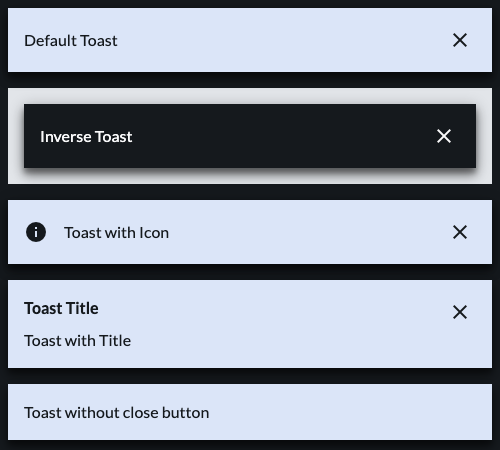Click the info circle icon
Image resolution: width=500 pixels, height=450 pixels.
point(36,232)
